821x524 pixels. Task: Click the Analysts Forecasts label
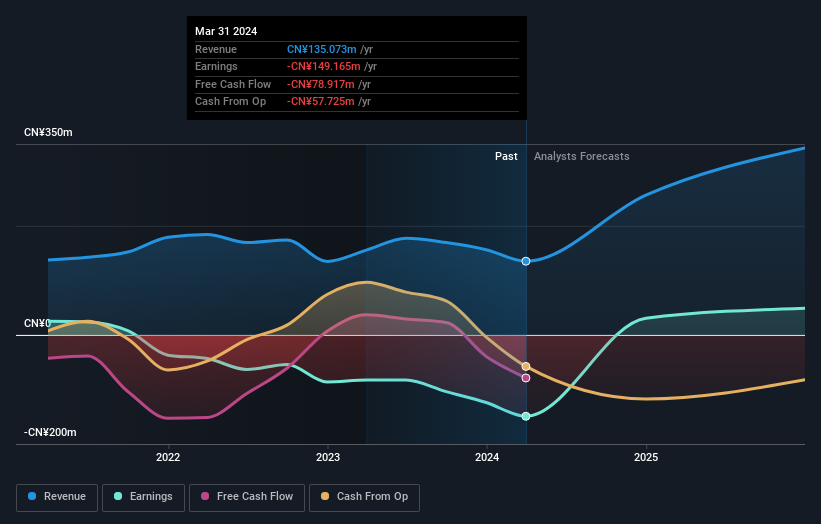click(582, 156)
